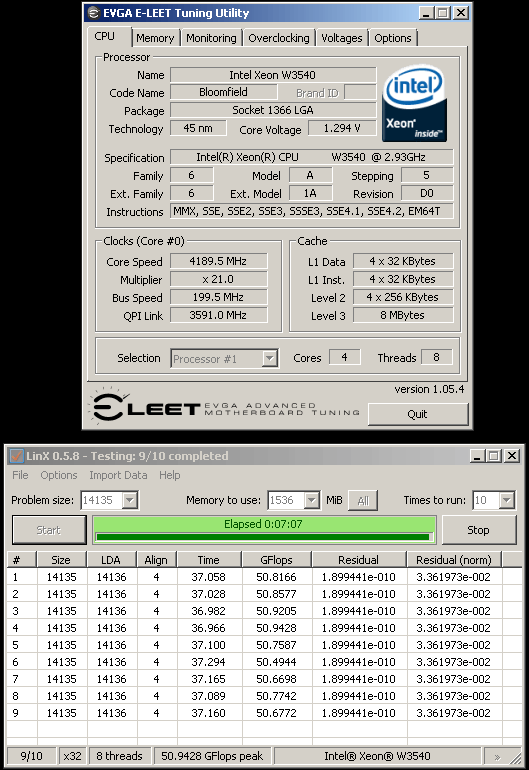529x770 pixels.
Task: Click the Package field Socket 1366 LGA
Action: [x=273, y=110]
